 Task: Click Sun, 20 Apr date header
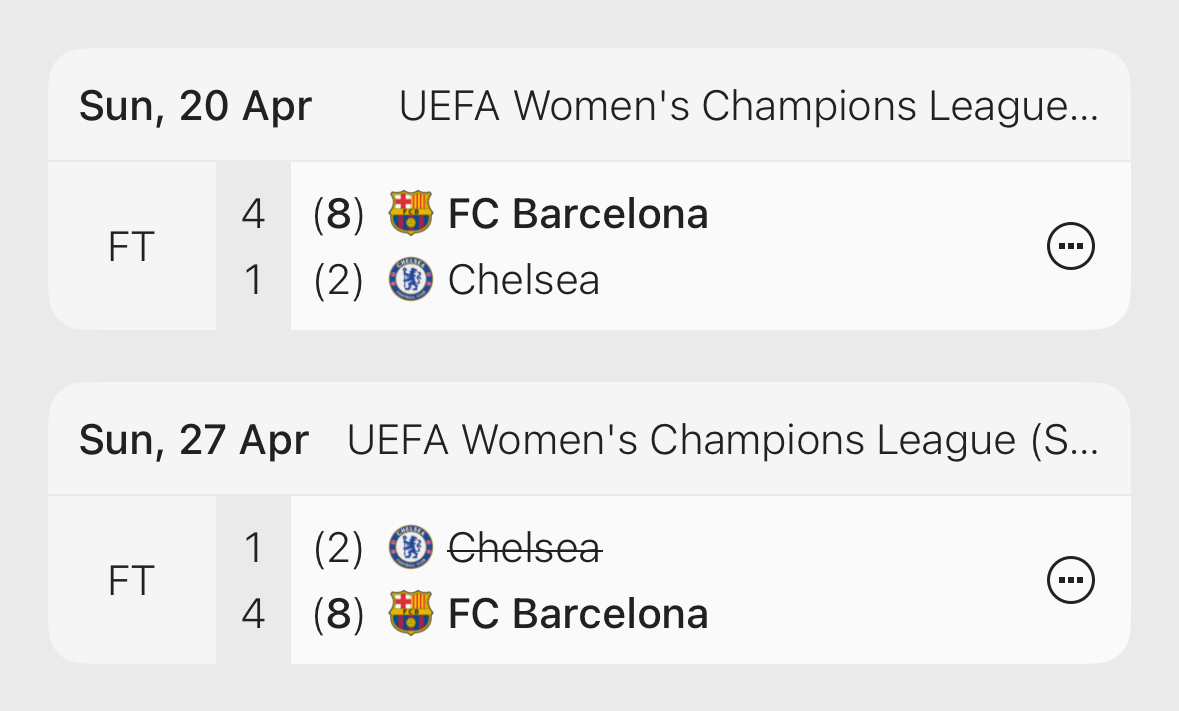pyautogui.click(x=196, y=106)
